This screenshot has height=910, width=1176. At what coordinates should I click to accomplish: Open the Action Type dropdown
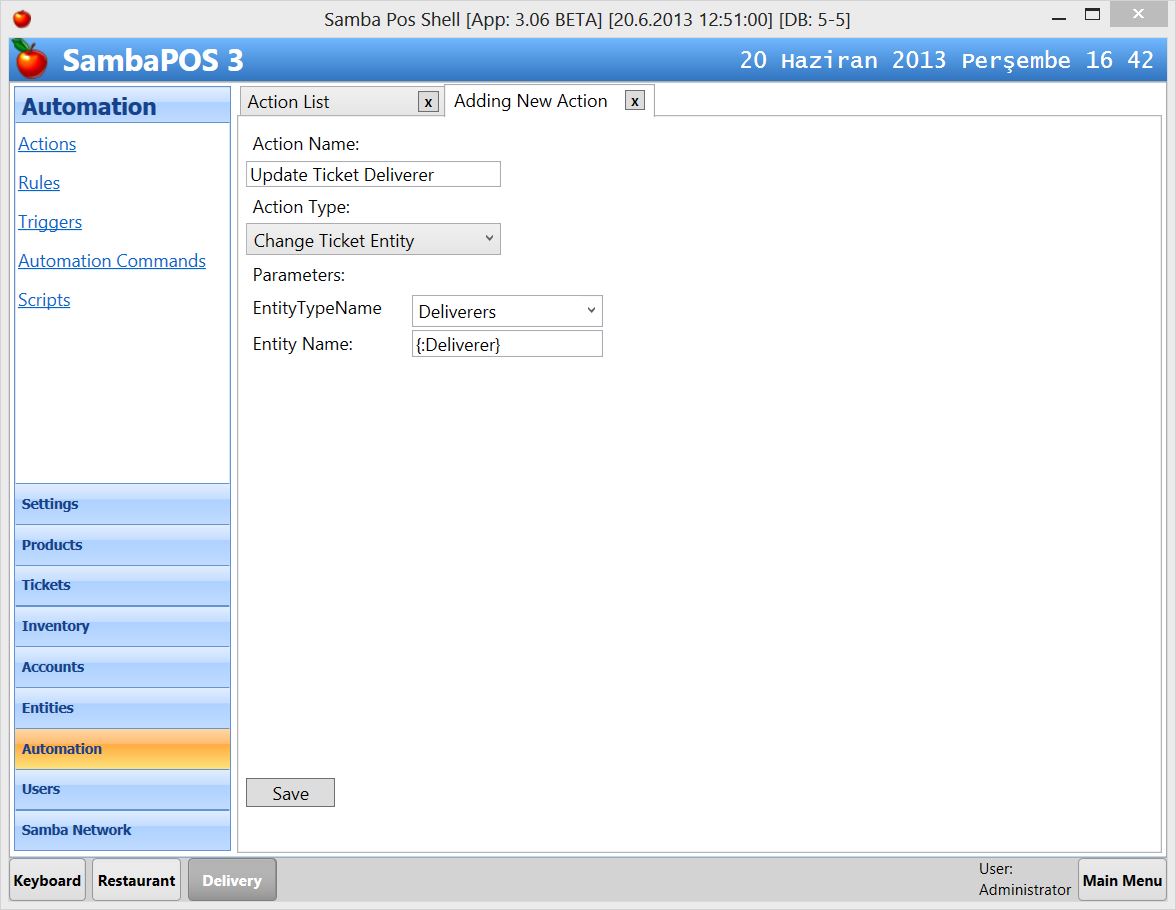[489, 239]
